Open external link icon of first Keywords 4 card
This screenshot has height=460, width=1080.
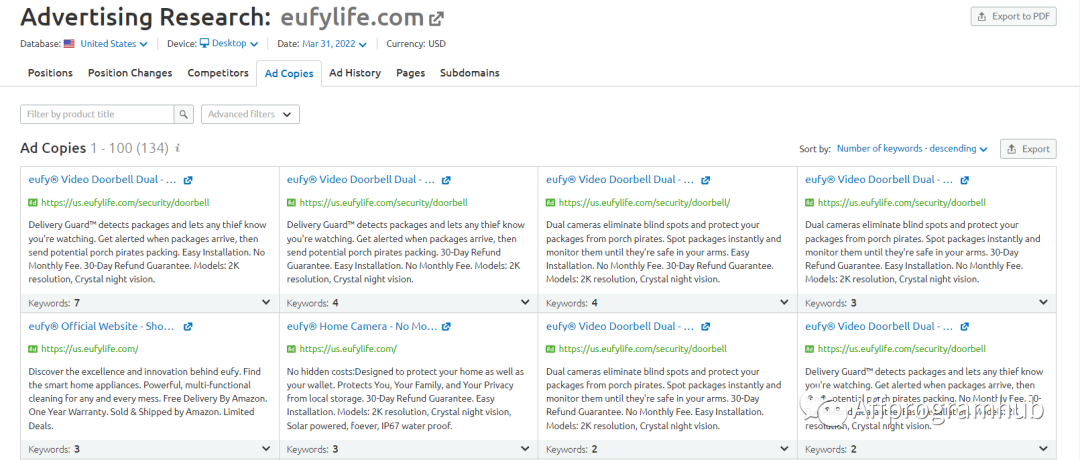pos(446,180)
